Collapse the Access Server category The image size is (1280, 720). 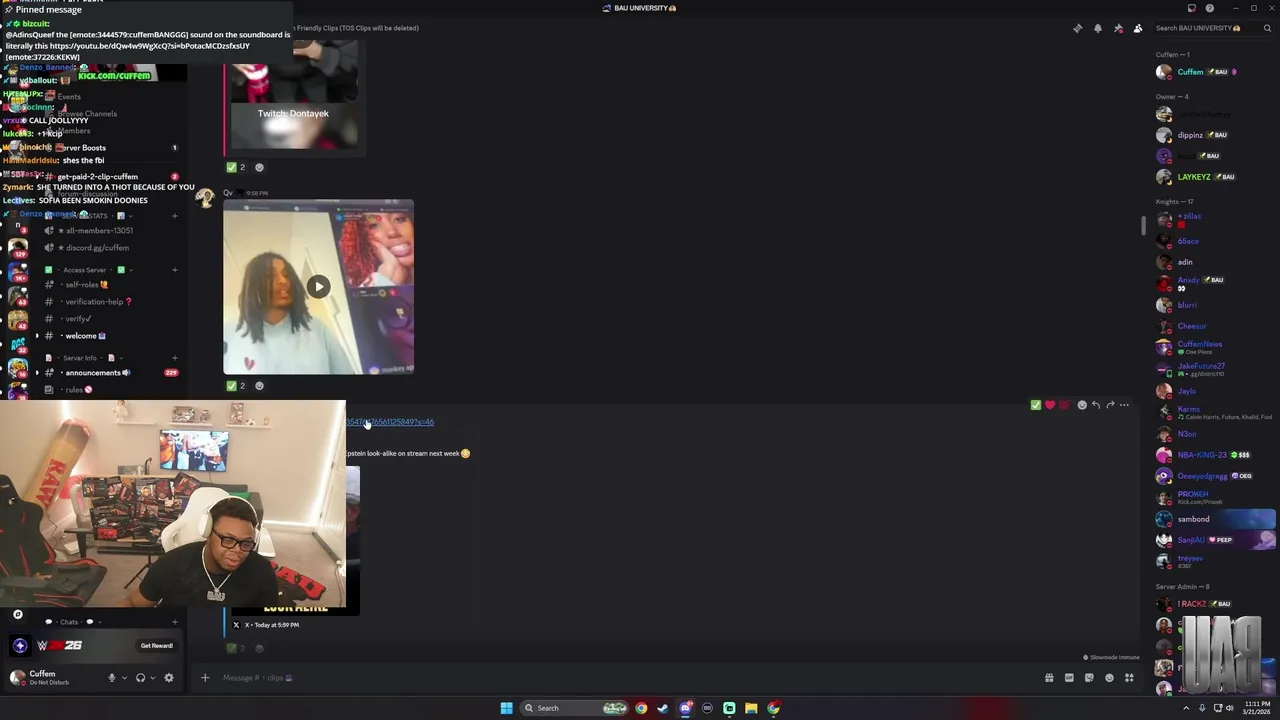click(x=84, y=270)
